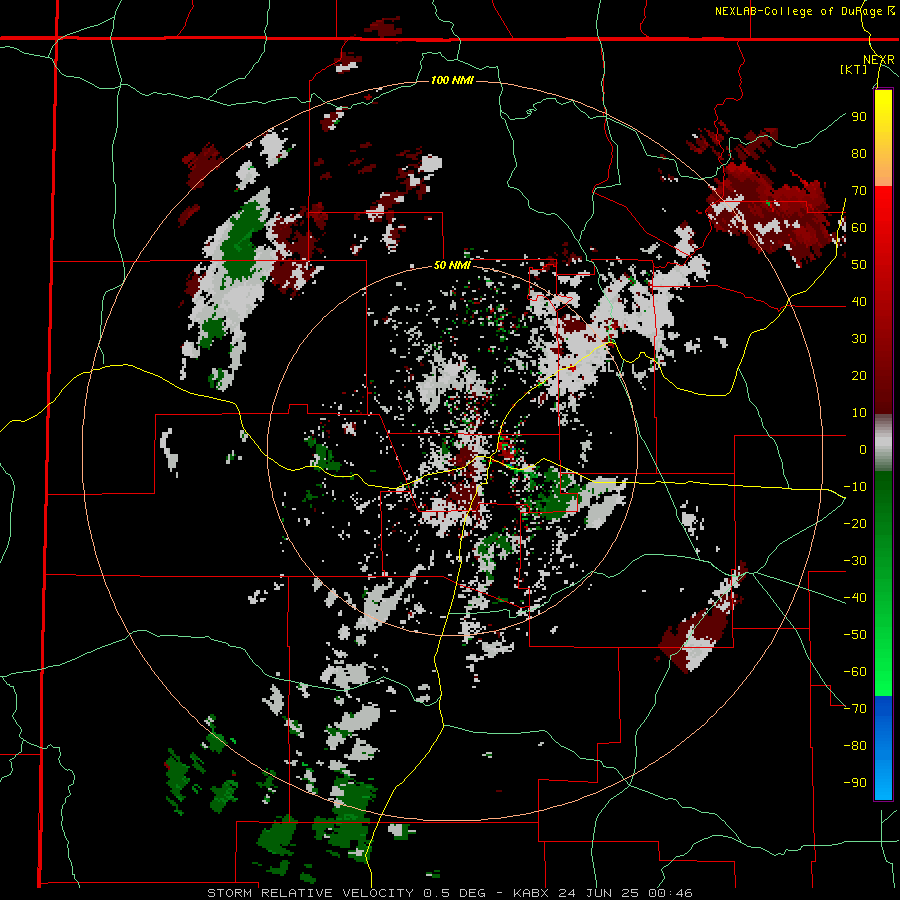Click the 50 NMI range ring label
This screenshot has height=900, width=900.
pyautogui.click(x=452, y=265)
